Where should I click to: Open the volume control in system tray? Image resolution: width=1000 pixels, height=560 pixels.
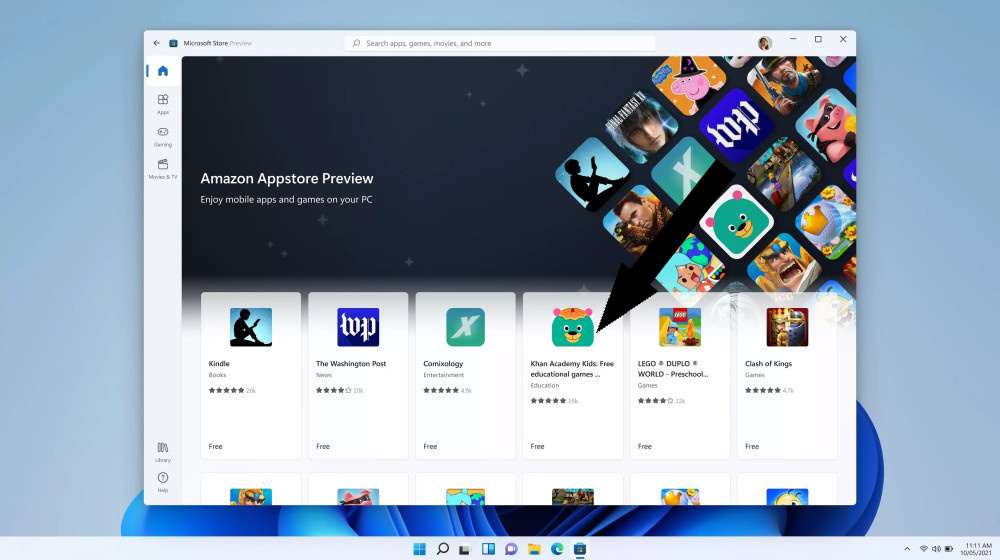[x=936, y=549]
